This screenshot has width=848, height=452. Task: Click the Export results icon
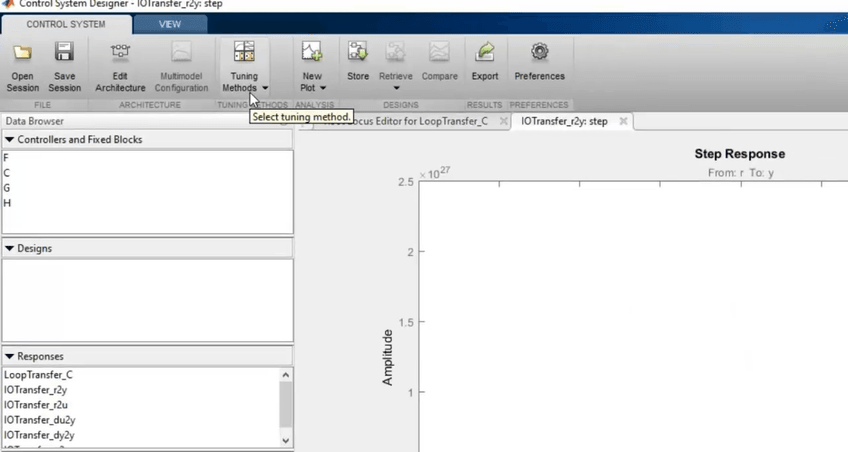pos(485,53)
